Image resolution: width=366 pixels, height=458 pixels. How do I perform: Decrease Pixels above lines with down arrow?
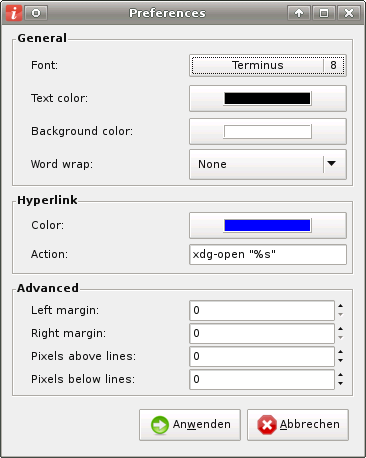(x=340, y=361)
